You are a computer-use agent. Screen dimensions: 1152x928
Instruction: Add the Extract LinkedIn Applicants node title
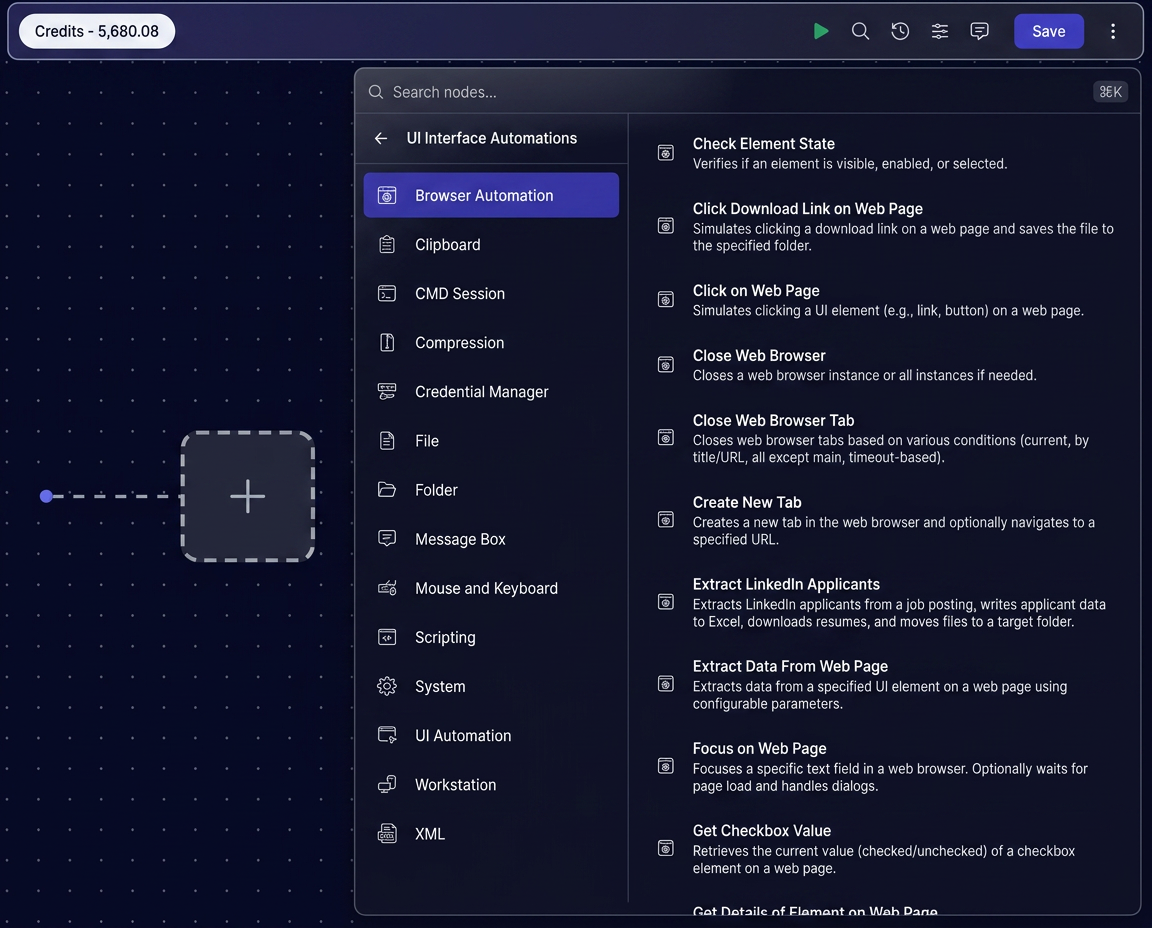(786, 584)
